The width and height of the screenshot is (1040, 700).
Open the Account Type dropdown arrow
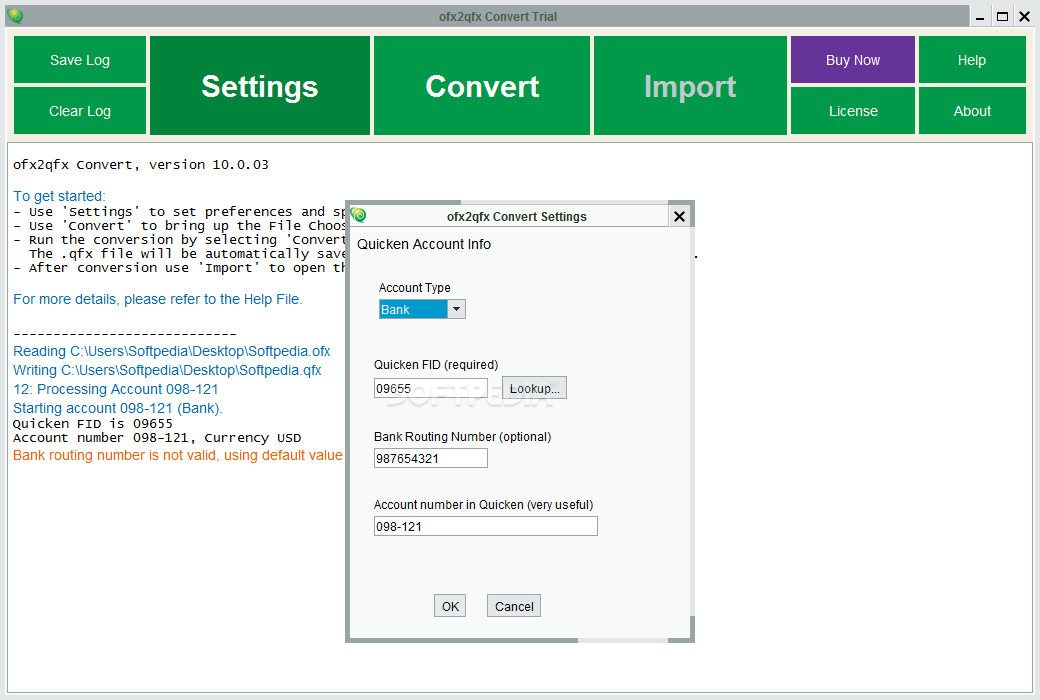tap(456, 309)
